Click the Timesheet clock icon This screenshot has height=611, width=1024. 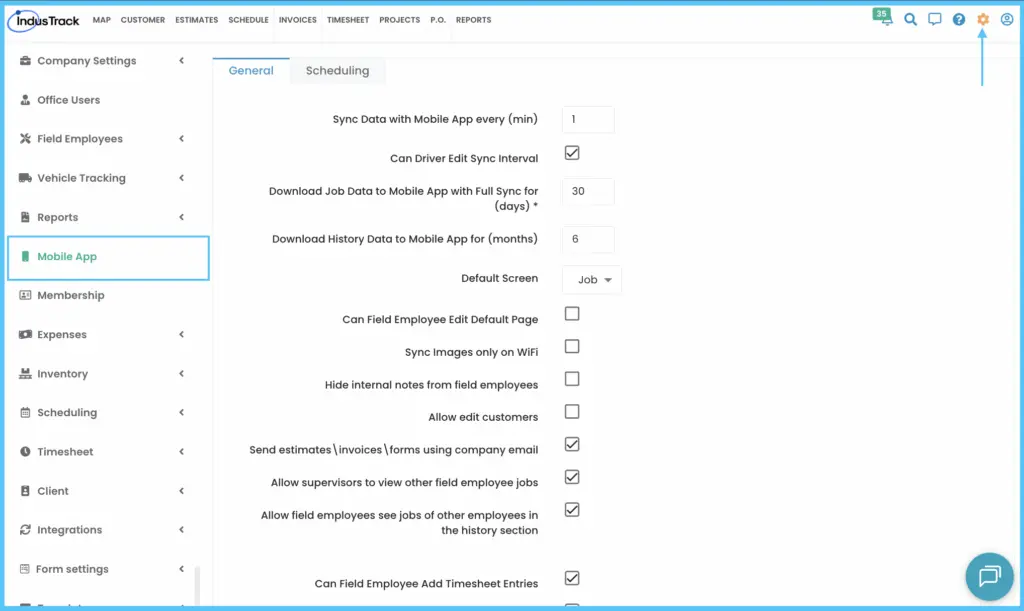coord(25,452)
